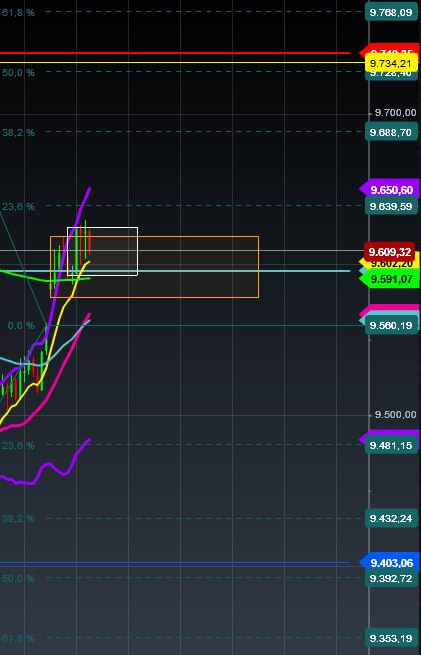Click 61,8 % label on the 9.768,09 level
The height and width of the screenshot is (655, 421).
[18, 13]
